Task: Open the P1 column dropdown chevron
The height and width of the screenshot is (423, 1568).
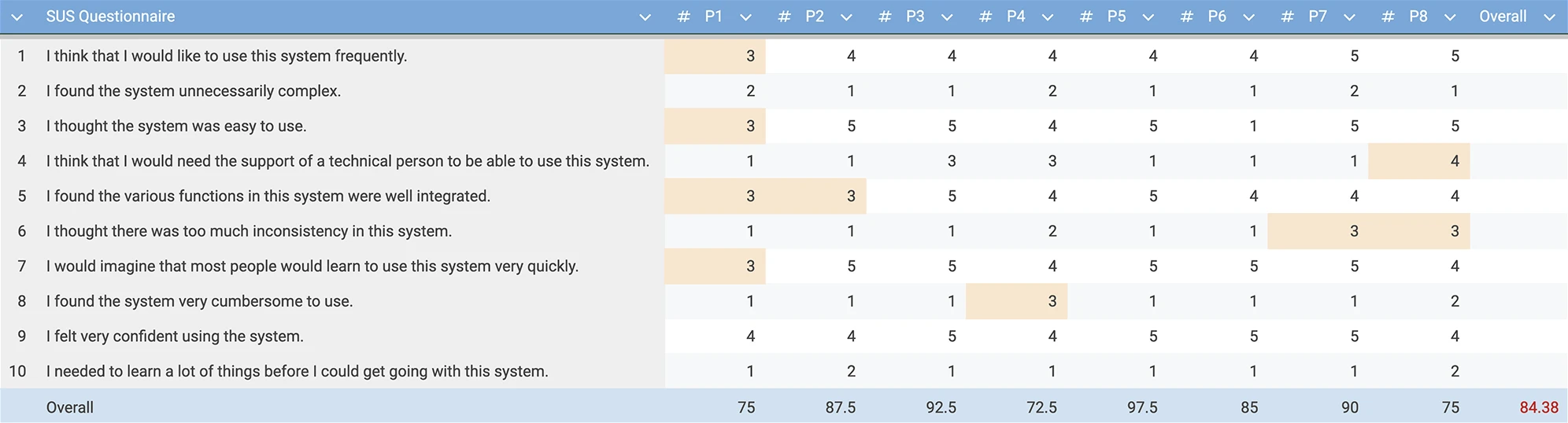Action: pyautogui.click(x=745, y=17)
